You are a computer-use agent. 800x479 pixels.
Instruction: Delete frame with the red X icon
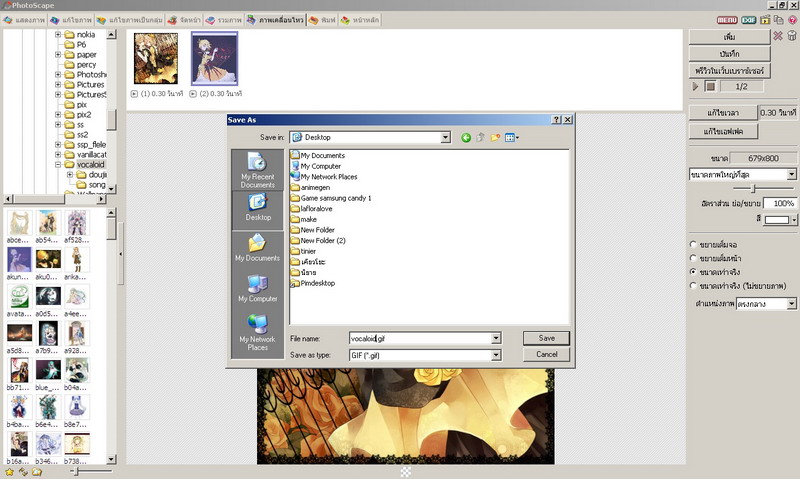coord(778,36)
